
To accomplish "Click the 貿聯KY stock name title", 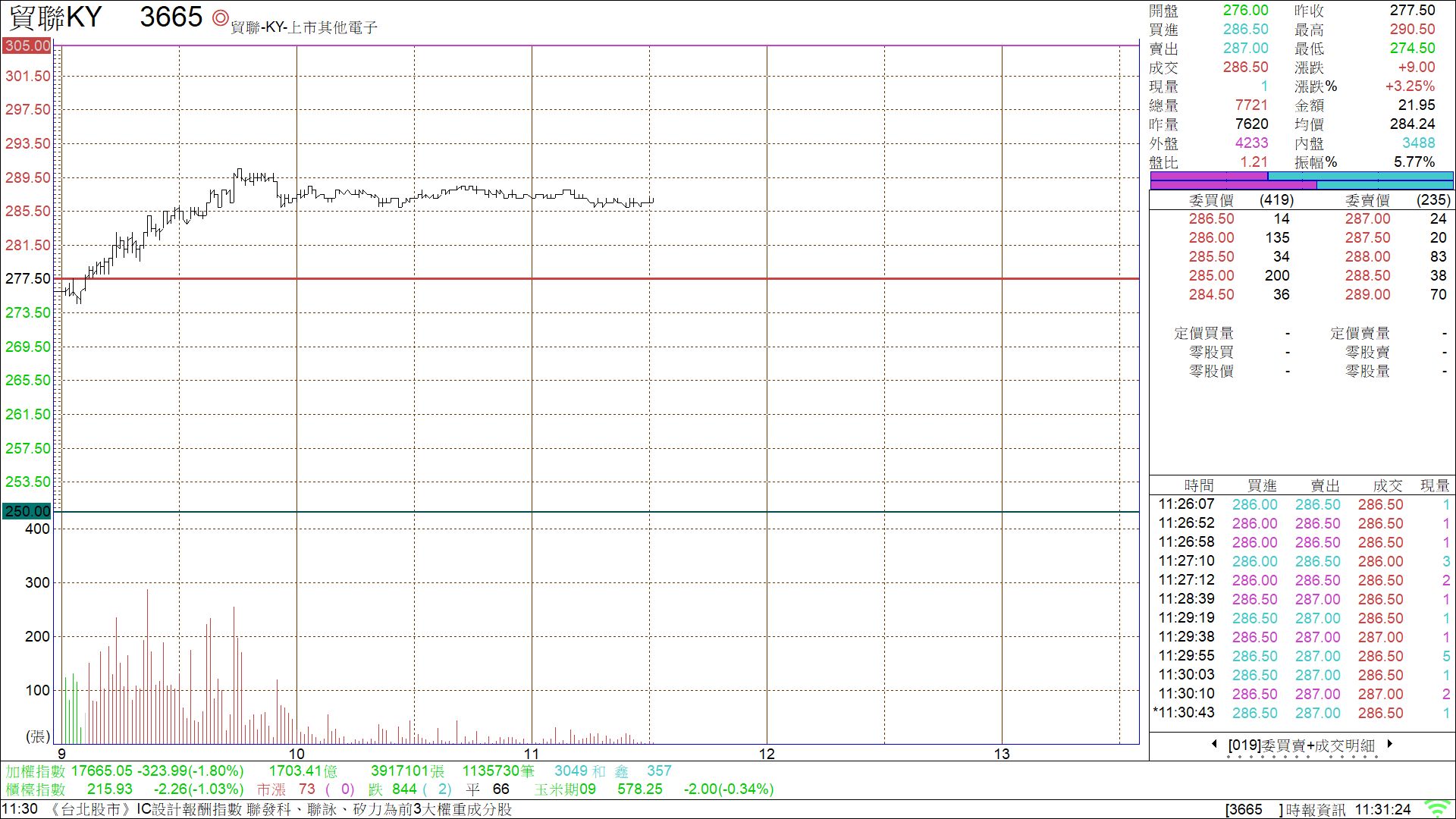I will pos(55,17).
